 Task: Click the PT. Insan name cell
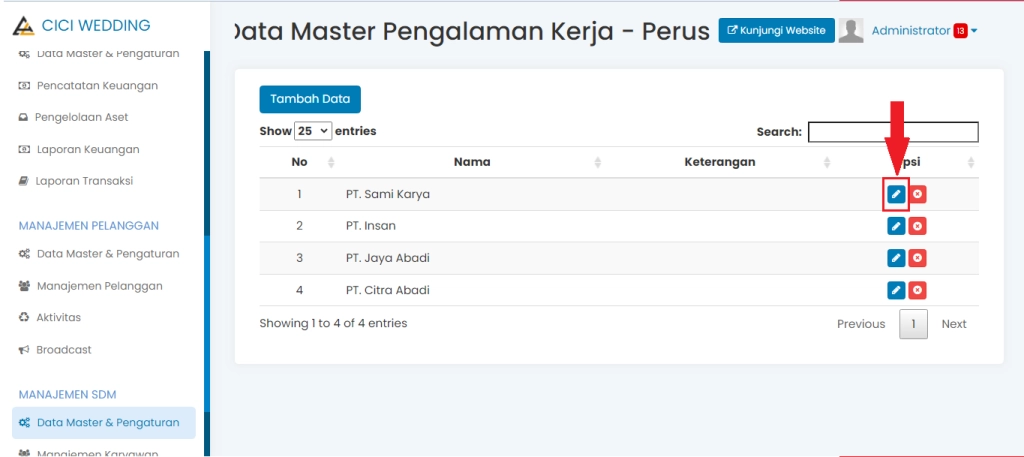(370, 226)
